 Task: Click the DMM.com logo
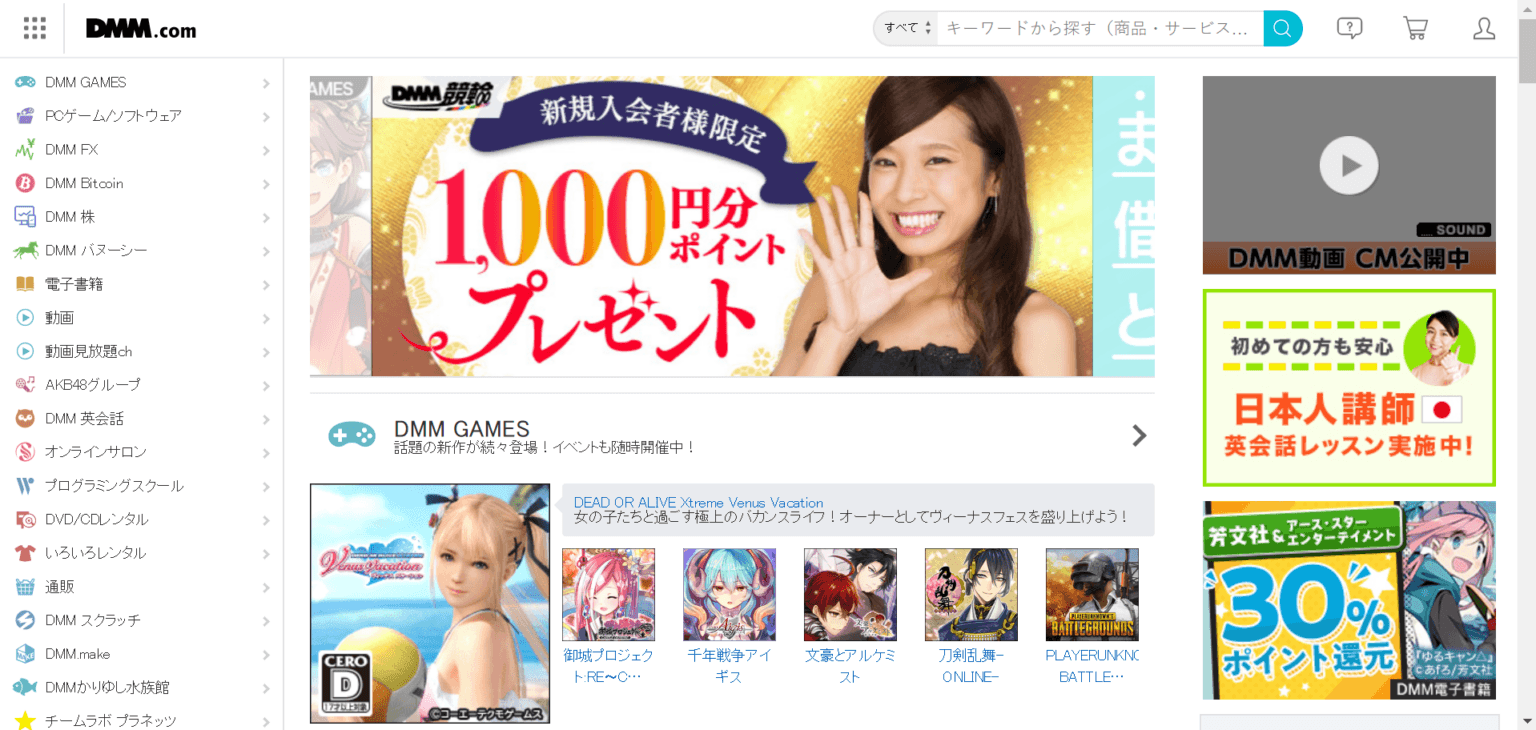tap(139, 28)
